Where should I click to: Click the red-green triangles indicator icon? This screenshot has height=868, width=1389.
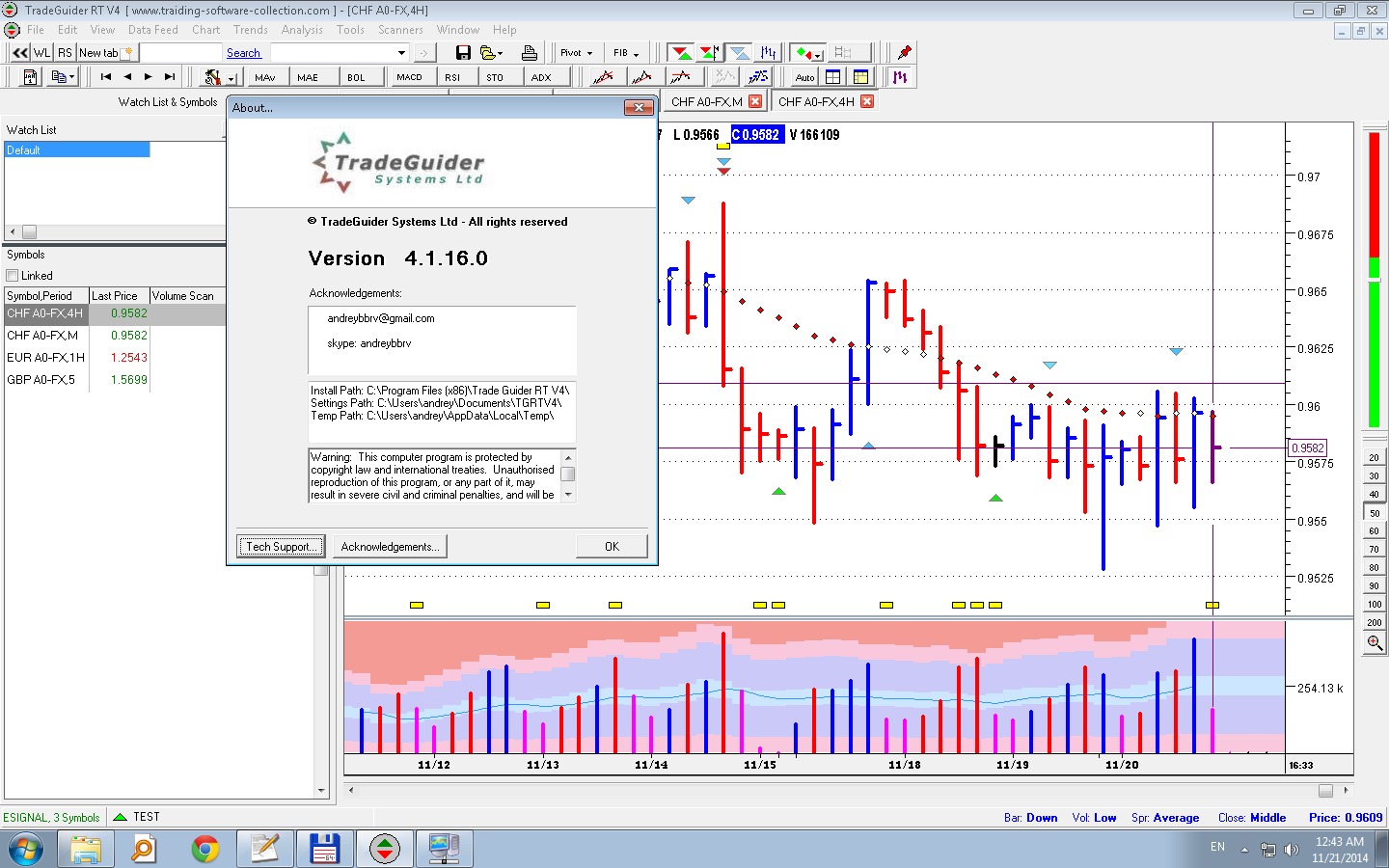click(680, 53)
